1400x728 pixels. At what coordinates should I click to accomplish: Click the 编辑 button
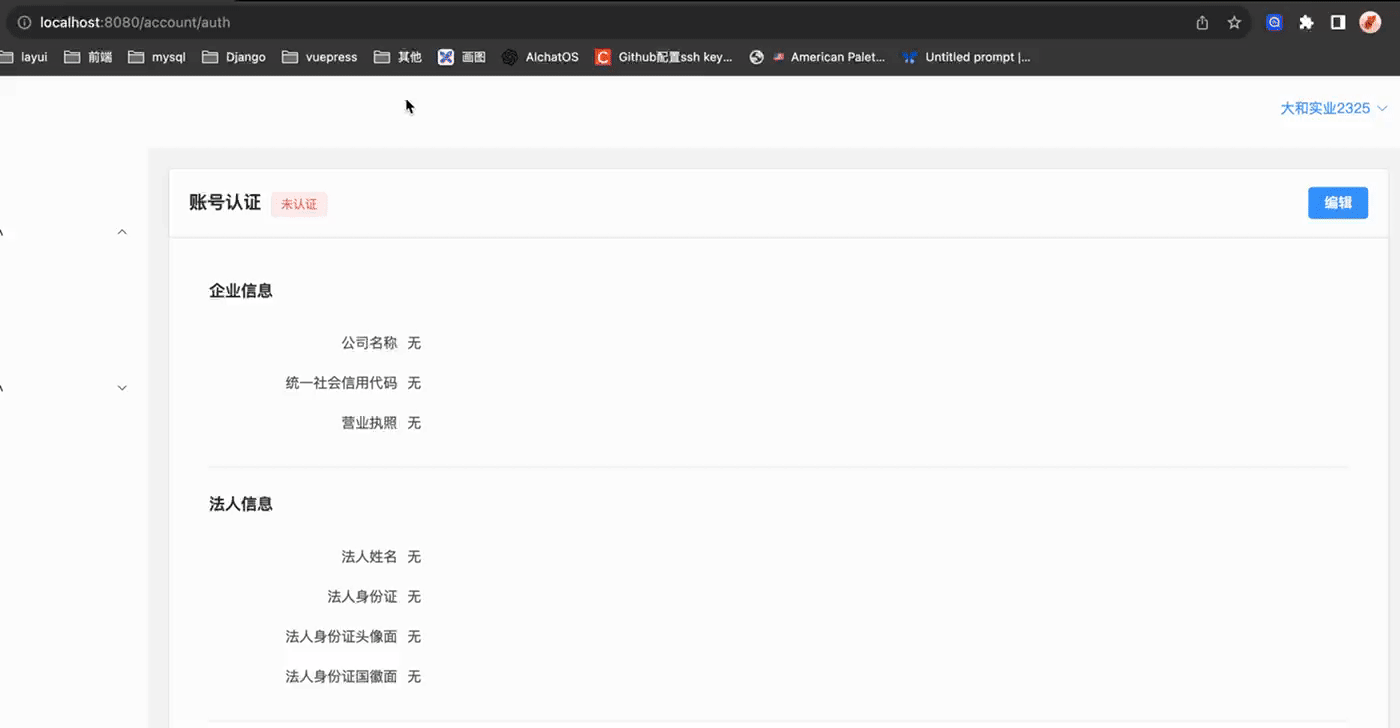click(x=1337, y=203)
